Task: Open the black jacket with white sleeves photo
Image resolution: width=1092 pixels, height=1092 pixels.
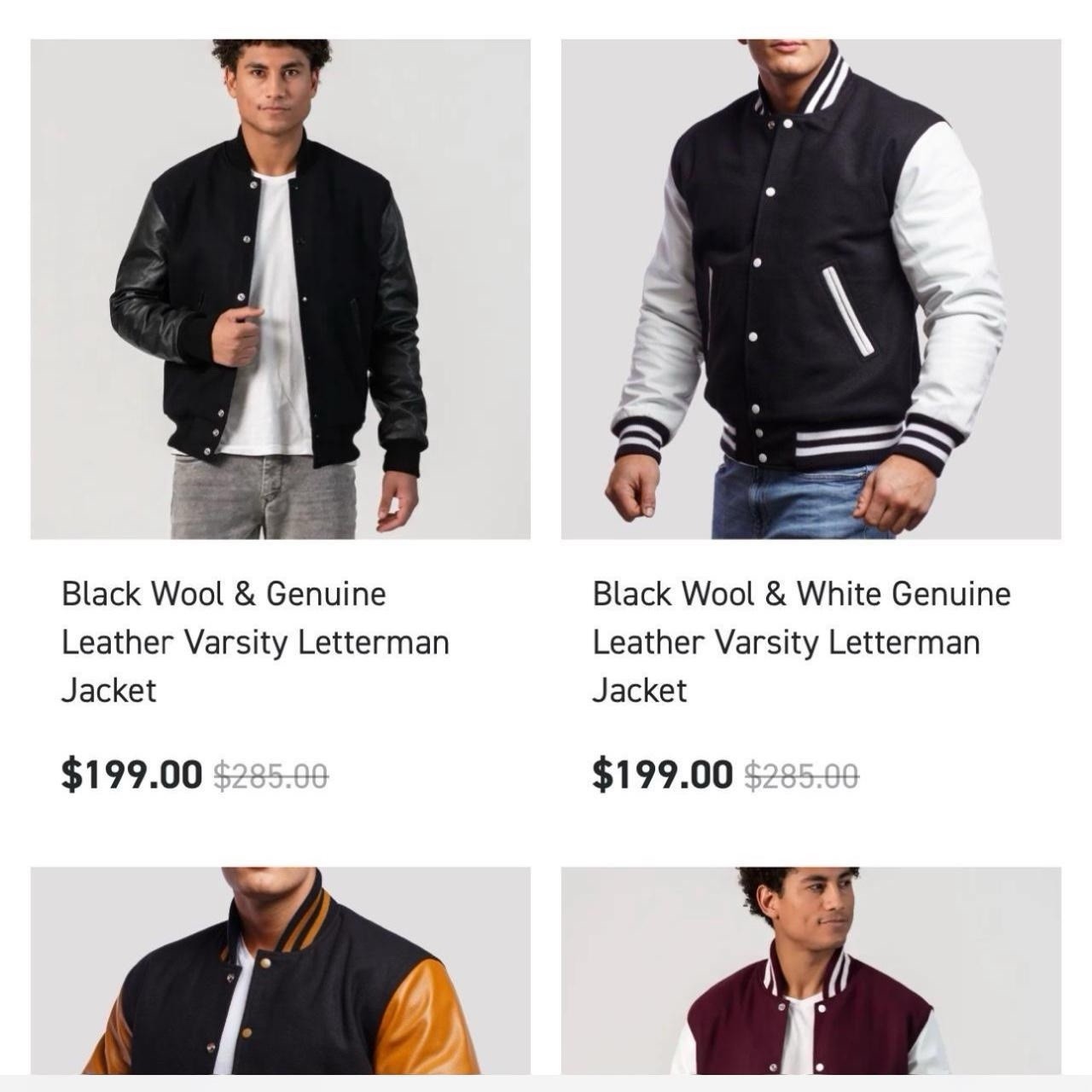Action: click(x=811, y=289)
